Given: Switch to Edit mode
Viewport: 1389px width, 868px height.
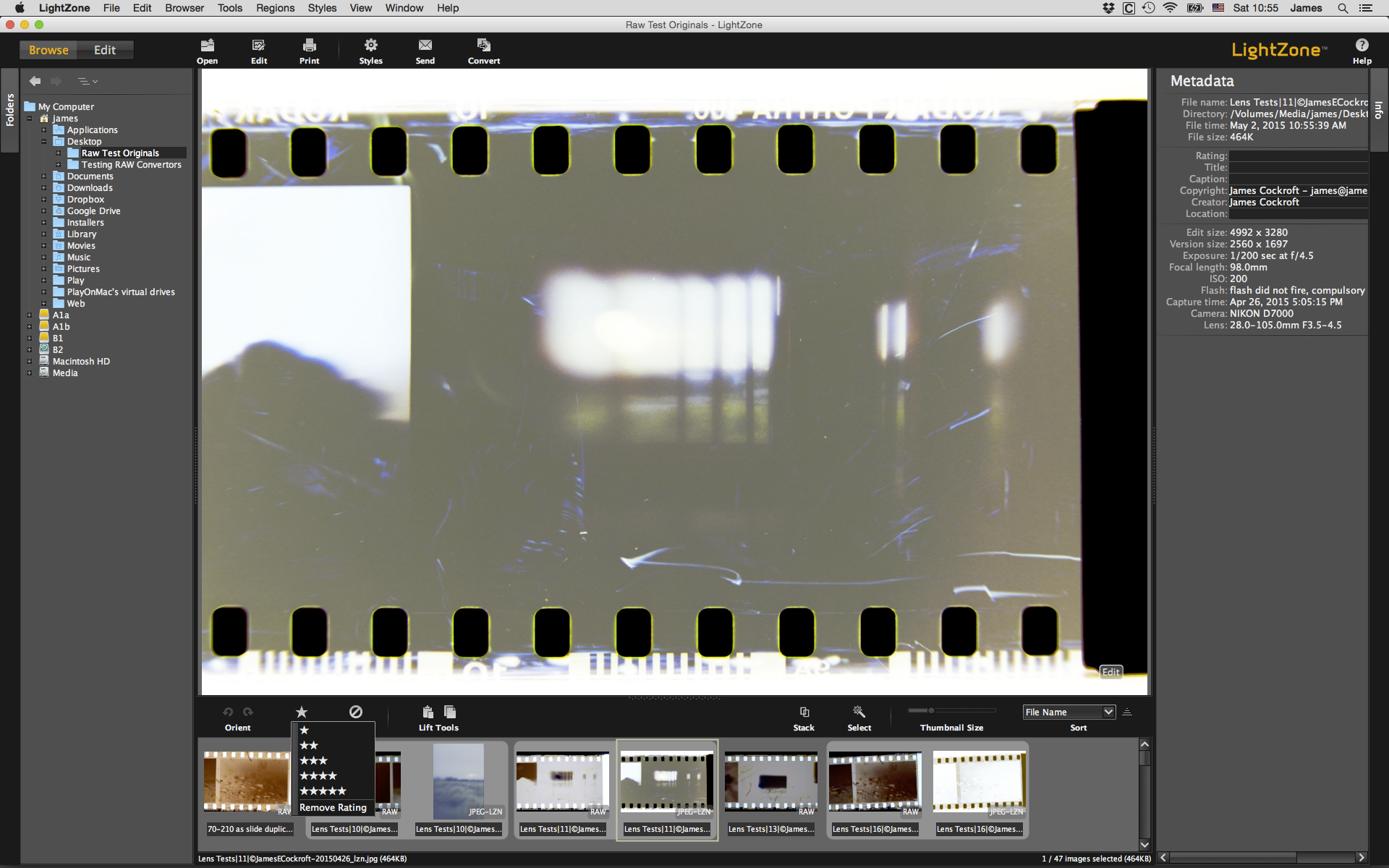Looking at the screenshot, I should (x=105, y=49).
